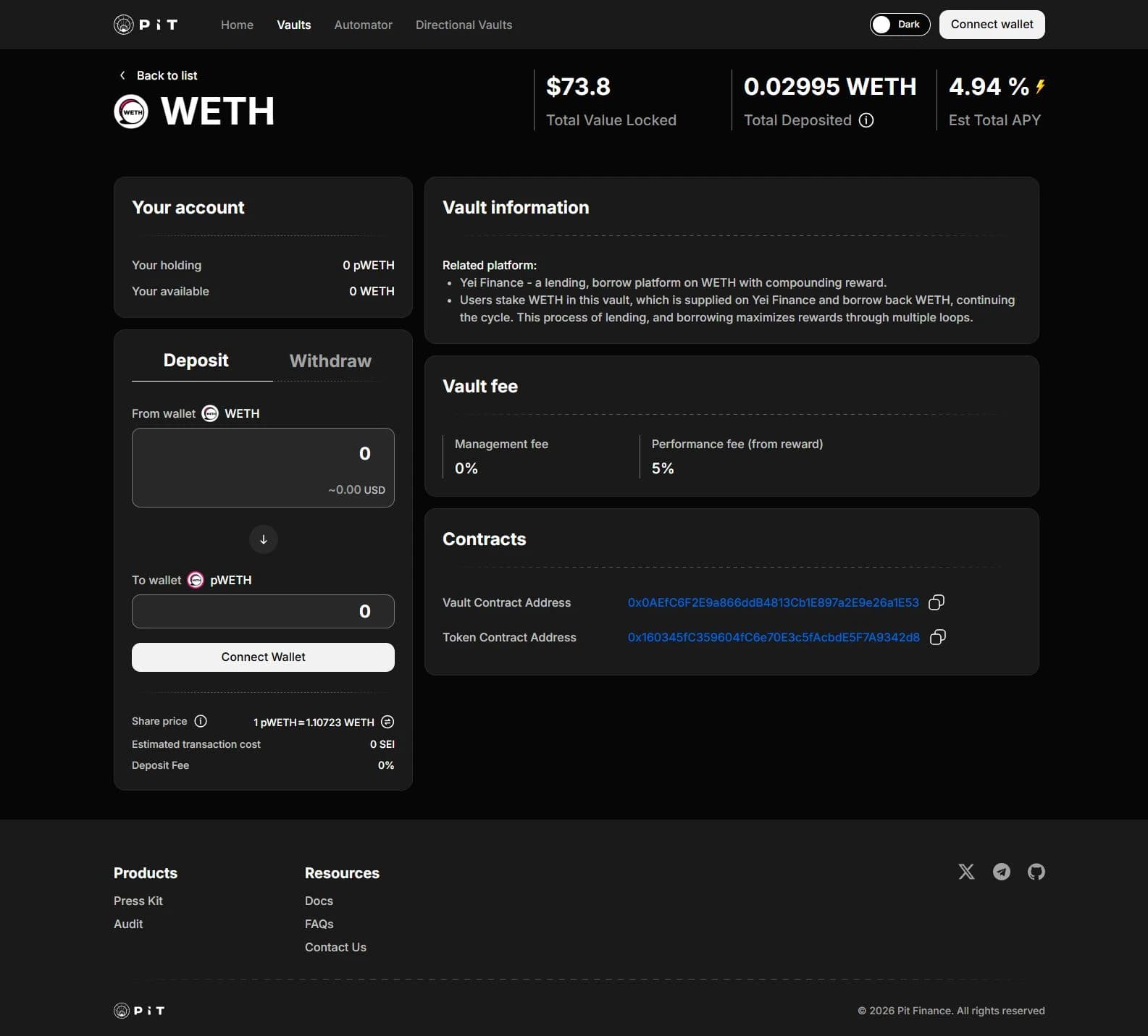Switch to the Withdraw tab
This screenshot has height=1036, width=1148.
click(x=330, y=361)
